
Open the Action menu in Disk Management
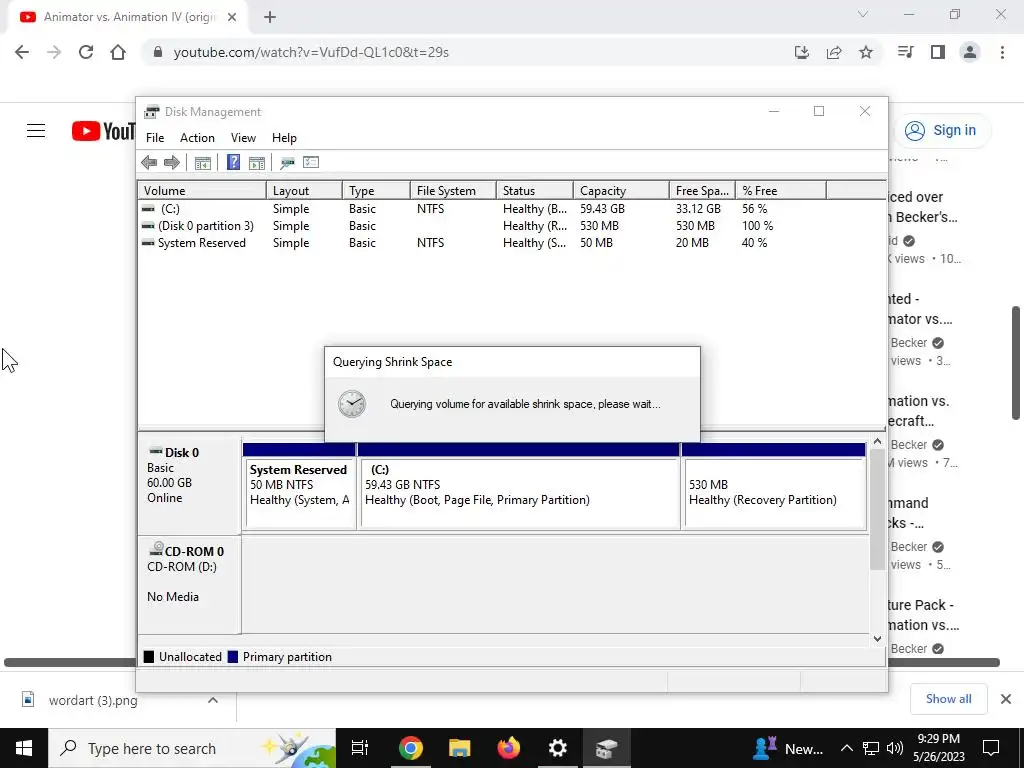pos(197,138)
